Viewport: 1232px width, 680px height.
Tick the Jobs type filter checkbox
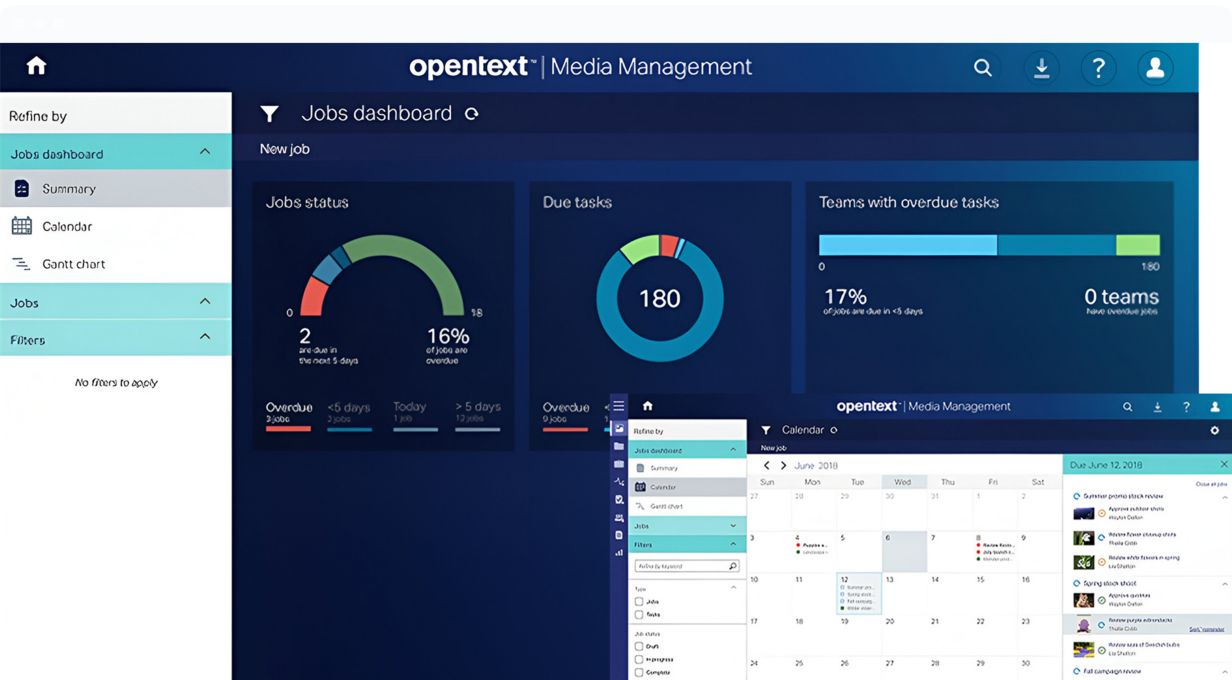tap(639, 602)
